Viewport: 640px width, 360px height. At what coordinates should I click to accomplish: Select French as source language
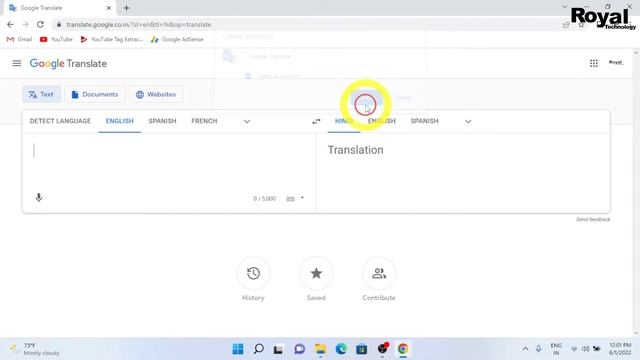click(204, 121)
